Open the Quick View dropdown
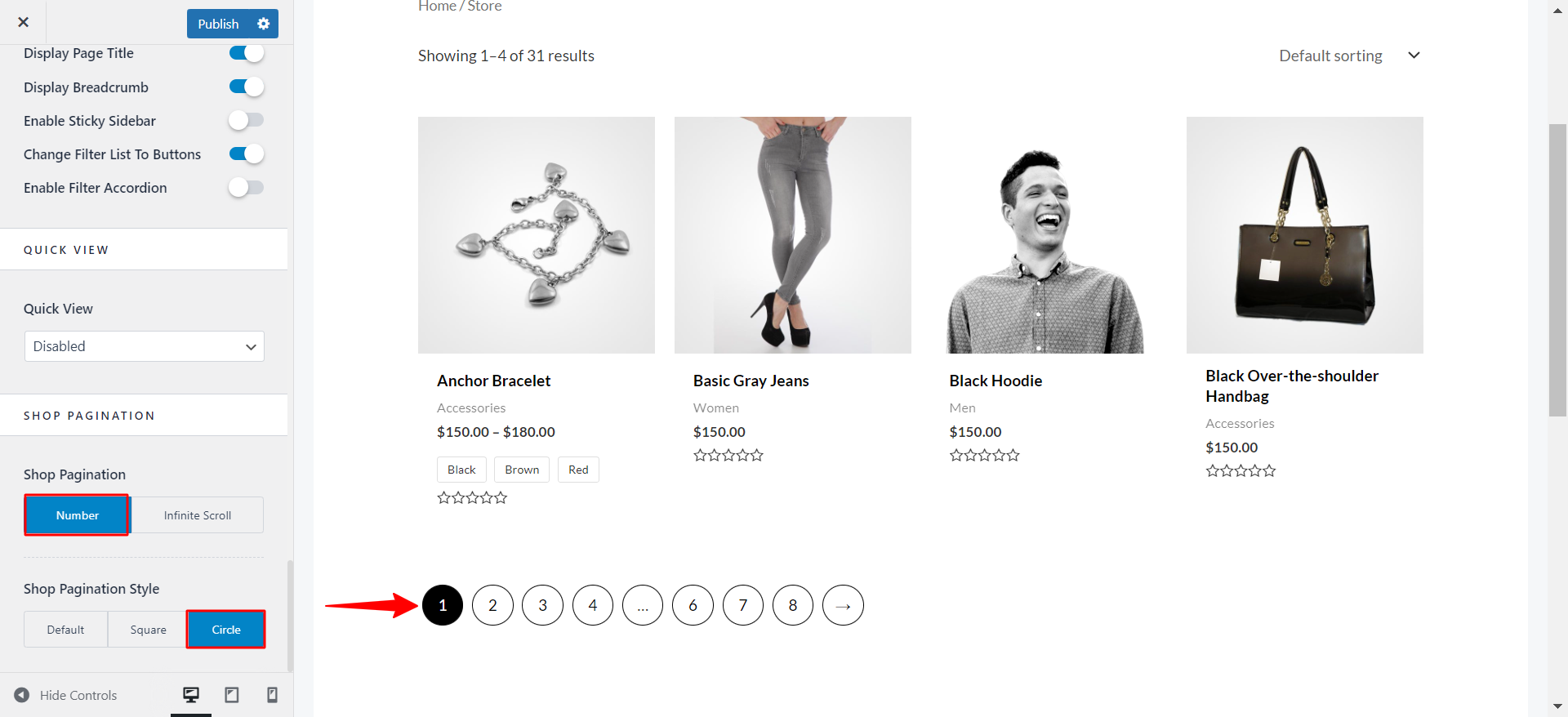Viewport: 1568px width, 717px height. tap(144, 346)
